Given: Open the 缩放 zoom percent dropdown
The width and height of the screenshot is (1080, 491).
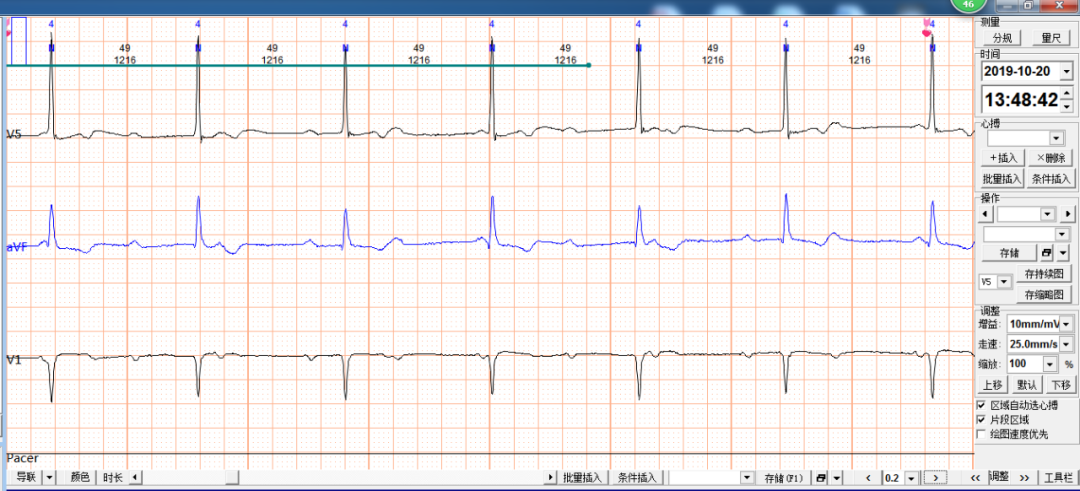Looking at the screenshot, I should (1050, 364).
